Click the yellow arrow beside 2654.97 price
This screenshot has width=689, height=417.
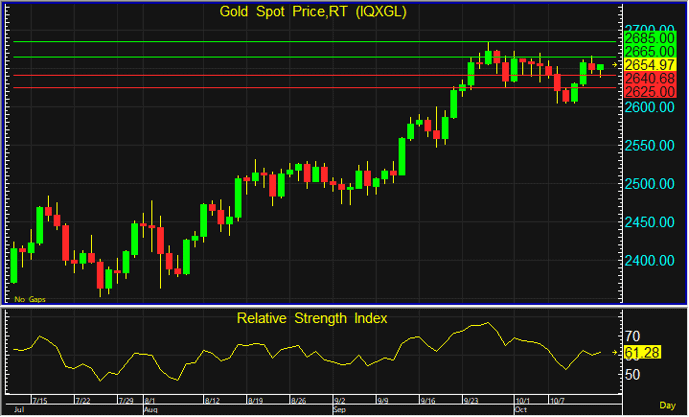pos(616,64)
